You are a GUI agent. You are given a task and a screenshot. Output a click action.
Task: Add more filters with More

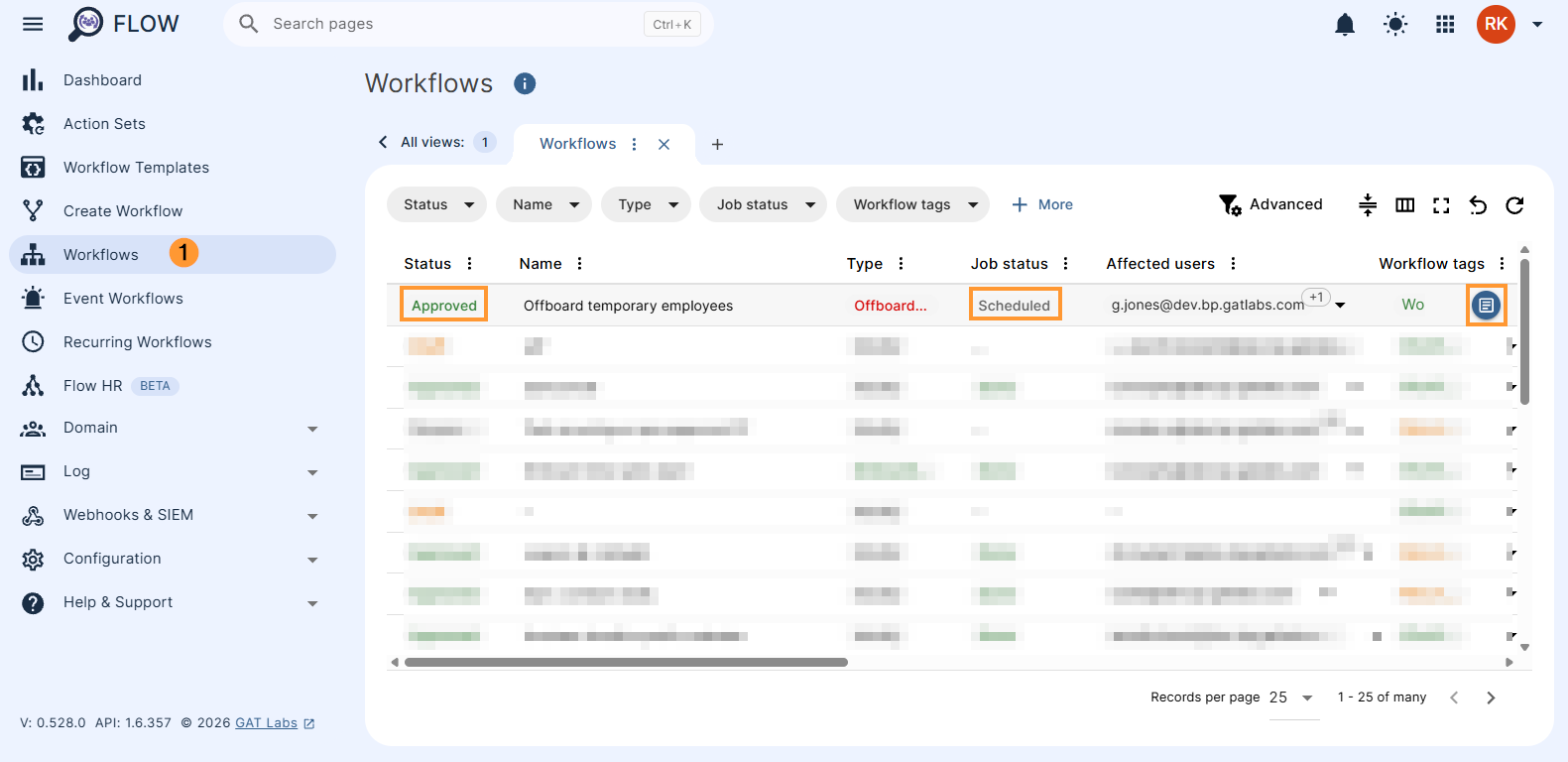[1041, 204]
